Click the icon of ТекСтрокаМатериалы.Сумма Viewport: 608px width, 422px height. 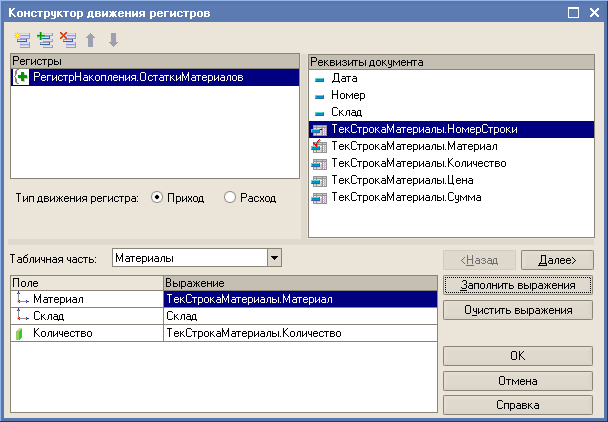point(319,198)
